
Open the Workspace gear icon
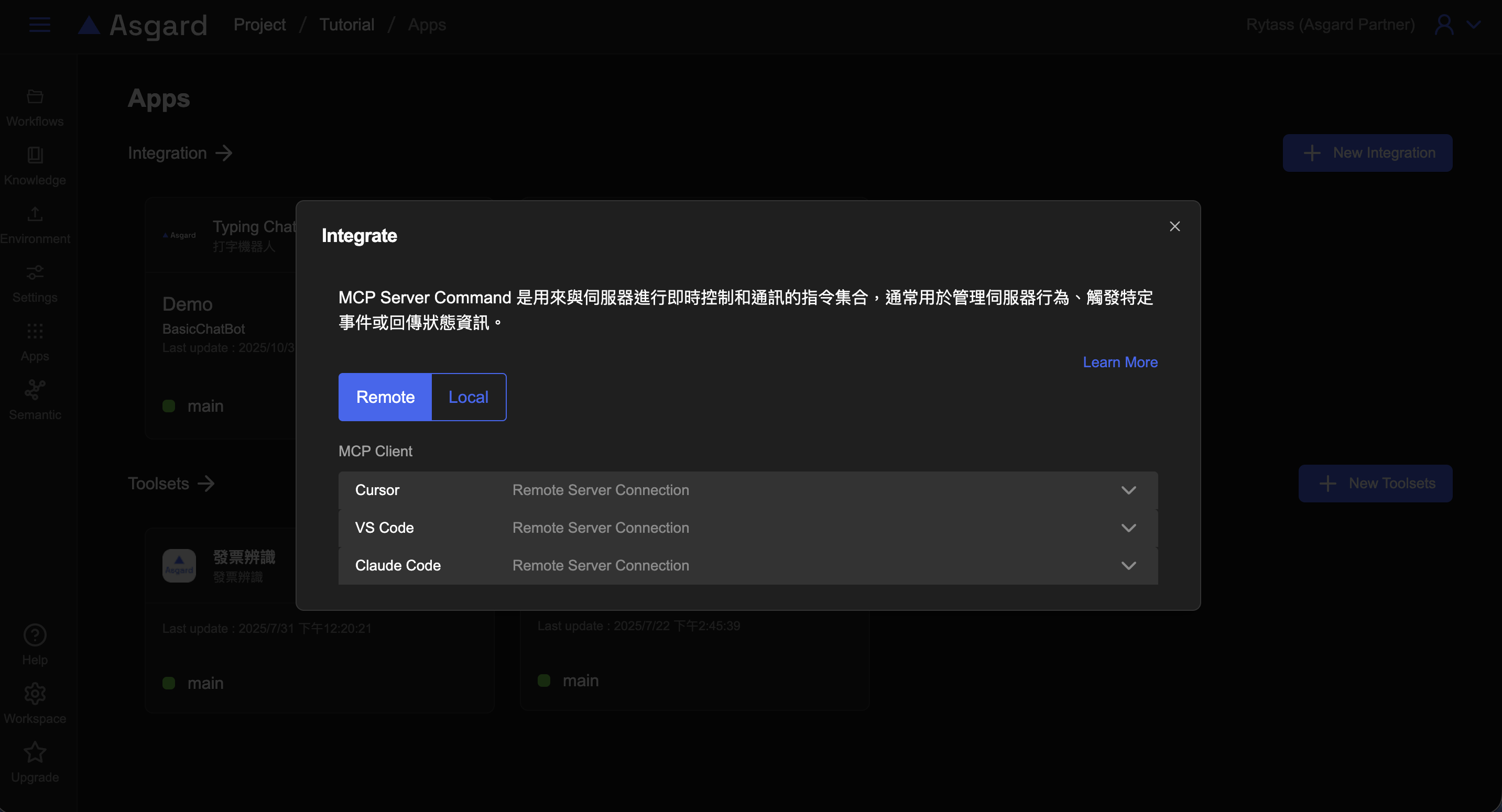(x=35, y=694)
